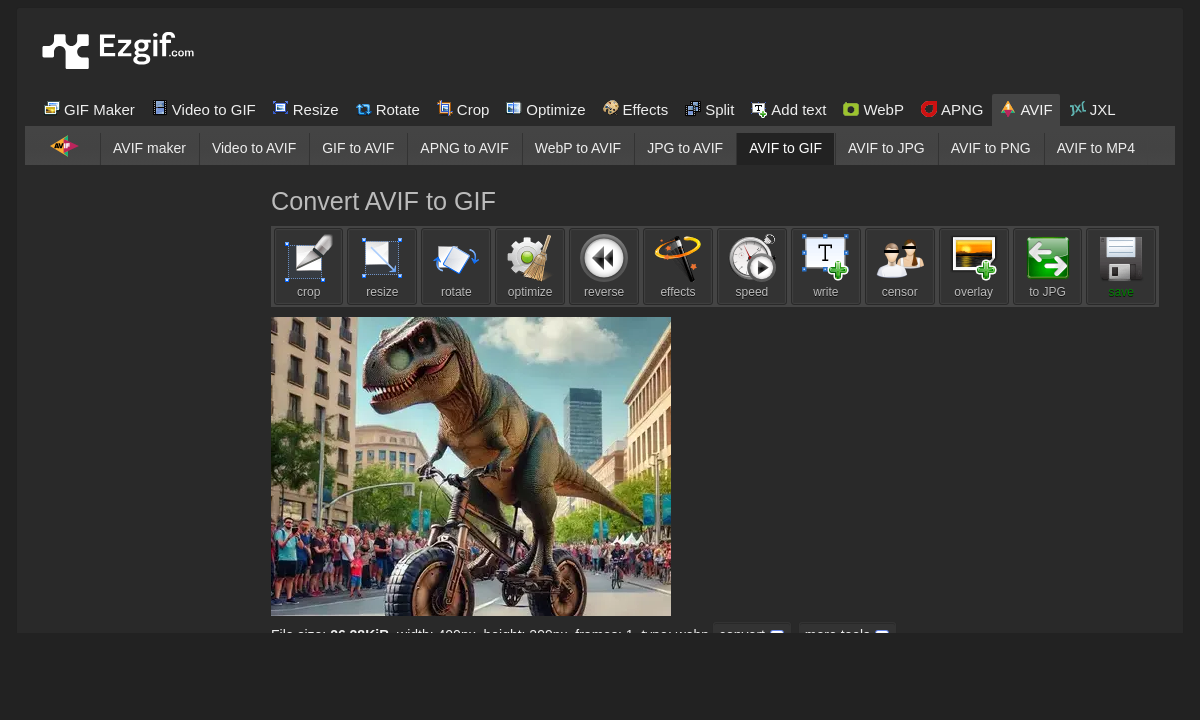
Task: Select the crop tool icon
Action: tap(308, 258)
